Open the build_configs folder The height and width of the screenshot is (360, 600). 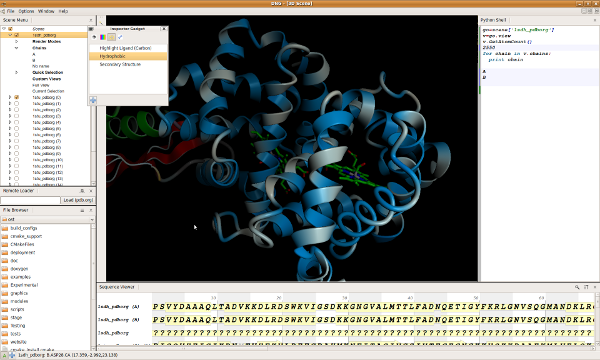24,228
